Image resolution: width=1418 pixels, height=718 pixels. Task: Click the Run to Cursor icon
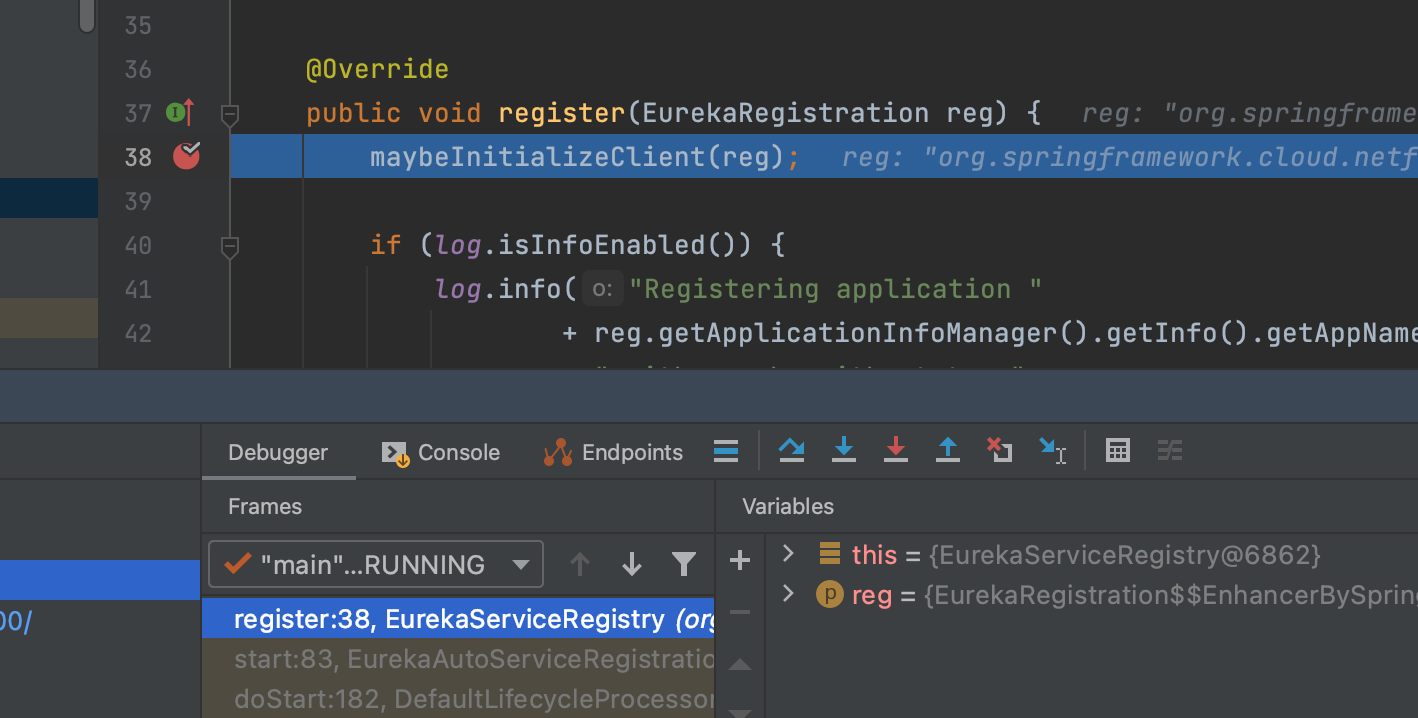tap(1052, 451)
